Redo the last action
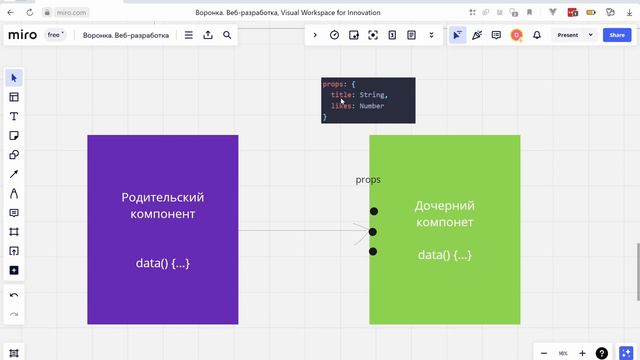Image resolution: width=640 pixels, height=360 pixels. [x=14, y=314]
